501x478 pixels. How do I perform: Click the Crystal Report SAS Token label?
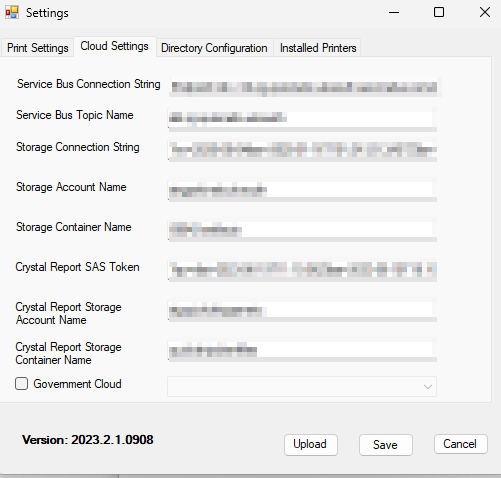coord(77,267)
